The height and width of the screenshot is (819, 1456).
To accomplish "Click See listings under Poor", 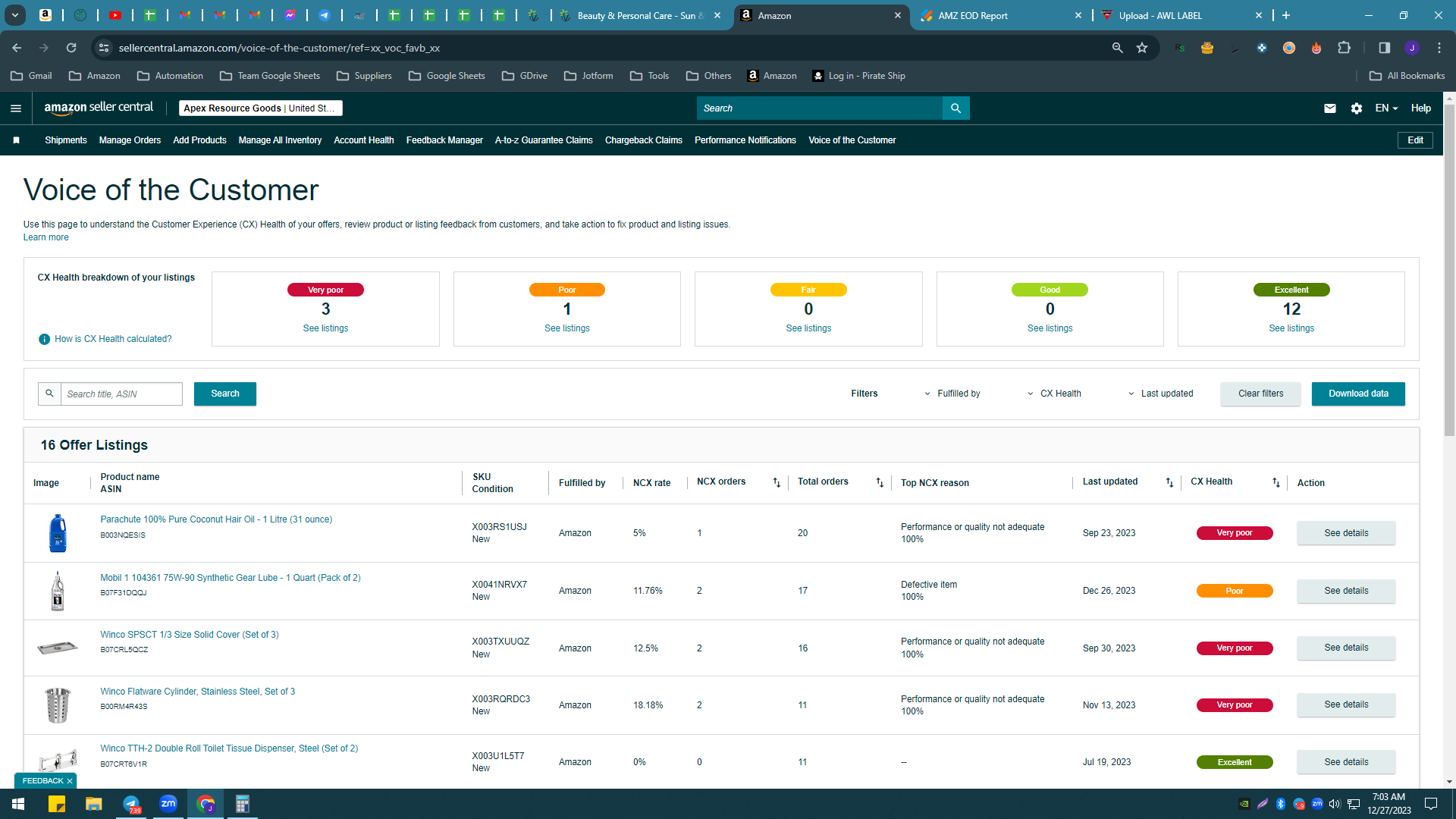I will 567,328.
